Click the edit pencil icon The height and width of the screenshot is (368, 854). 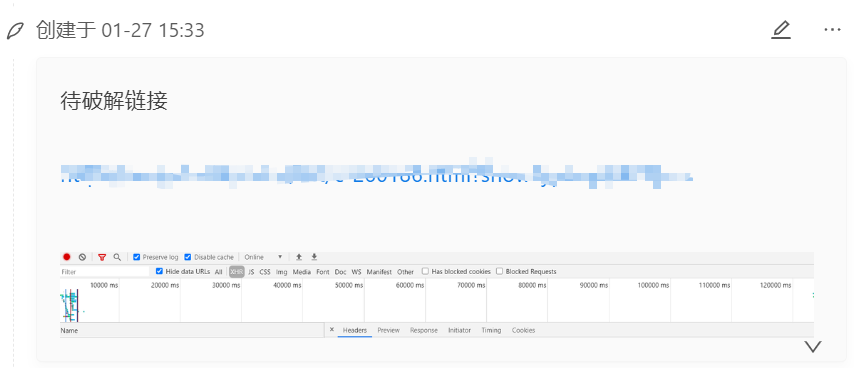(x=780, y=30)
